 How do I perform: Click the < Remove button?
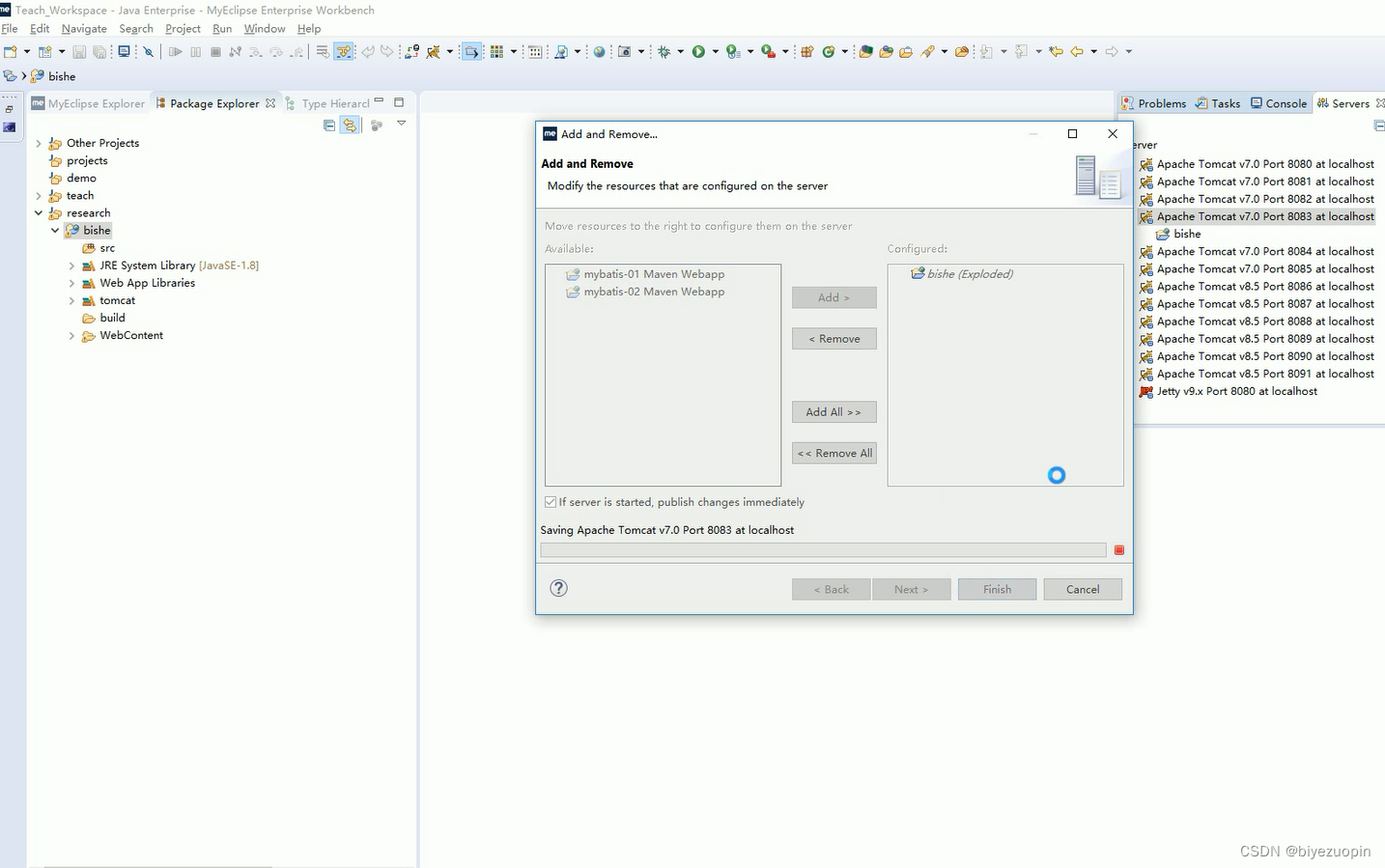tap(834, 339)
